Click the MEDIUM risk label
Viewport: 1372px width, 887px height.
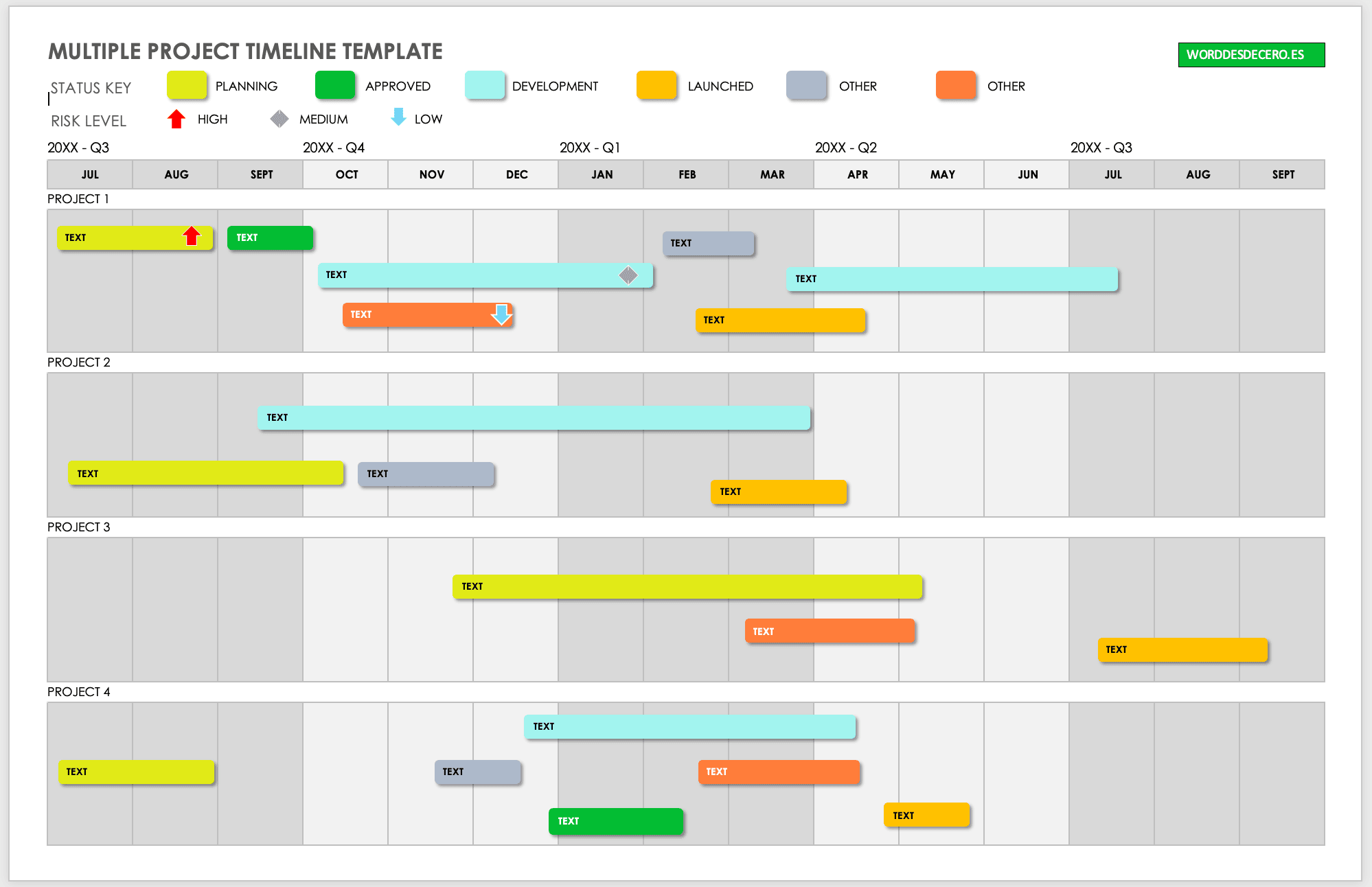coord(323,119)
